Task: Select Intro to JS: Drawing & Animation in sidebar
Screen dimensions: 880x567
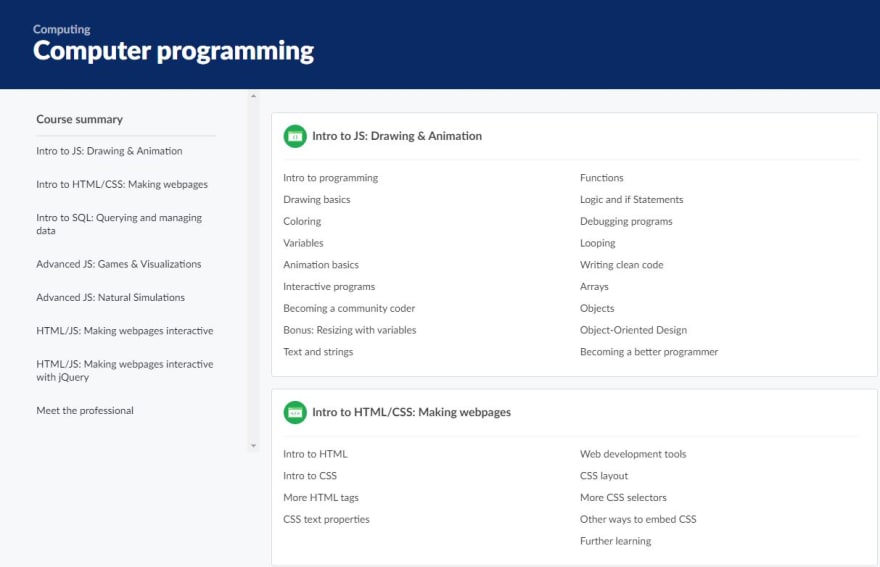Action: point(109,151)
